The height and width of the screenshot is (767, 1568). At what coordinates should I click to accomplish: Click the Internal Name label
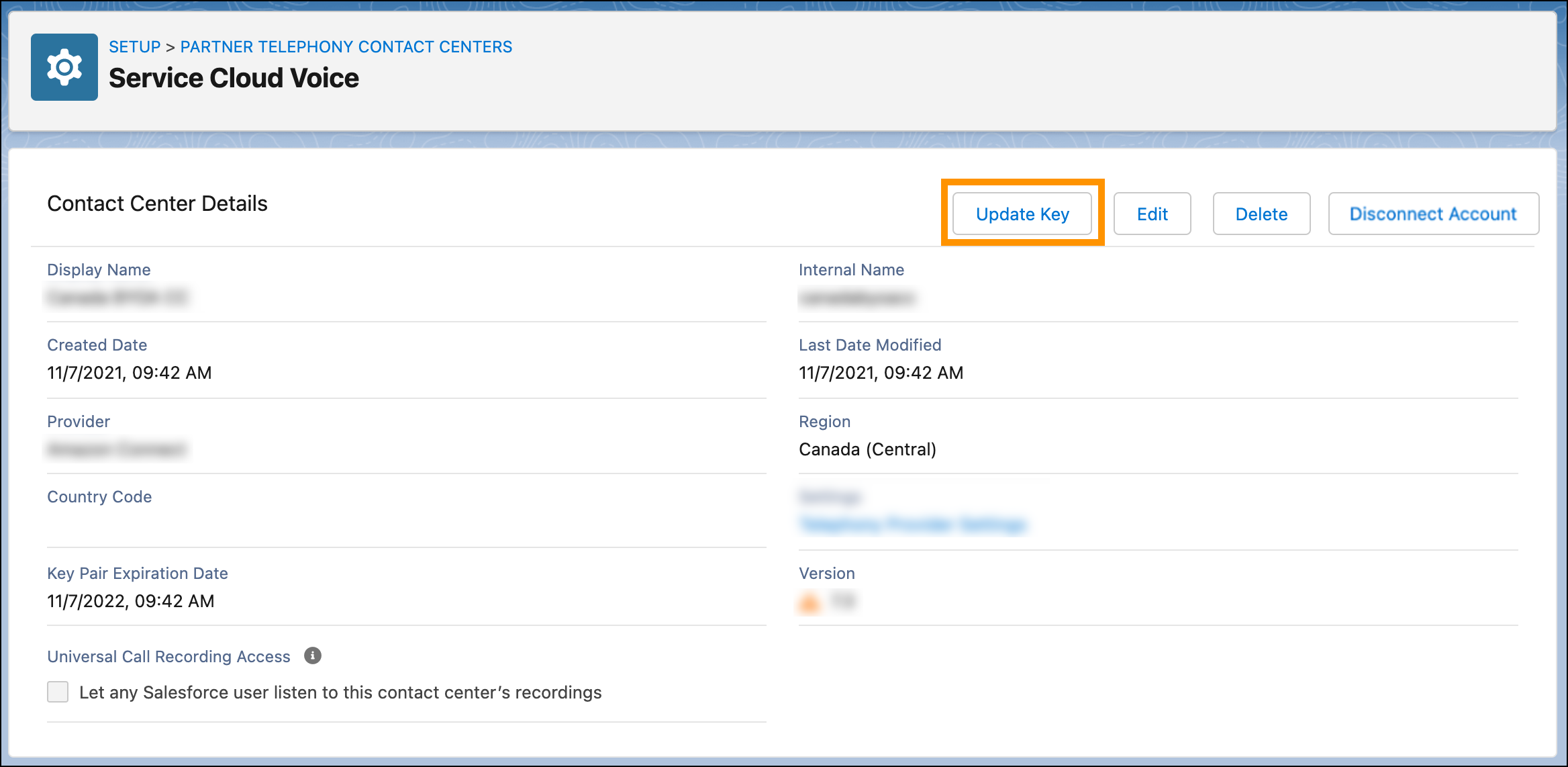click(851, 270)
